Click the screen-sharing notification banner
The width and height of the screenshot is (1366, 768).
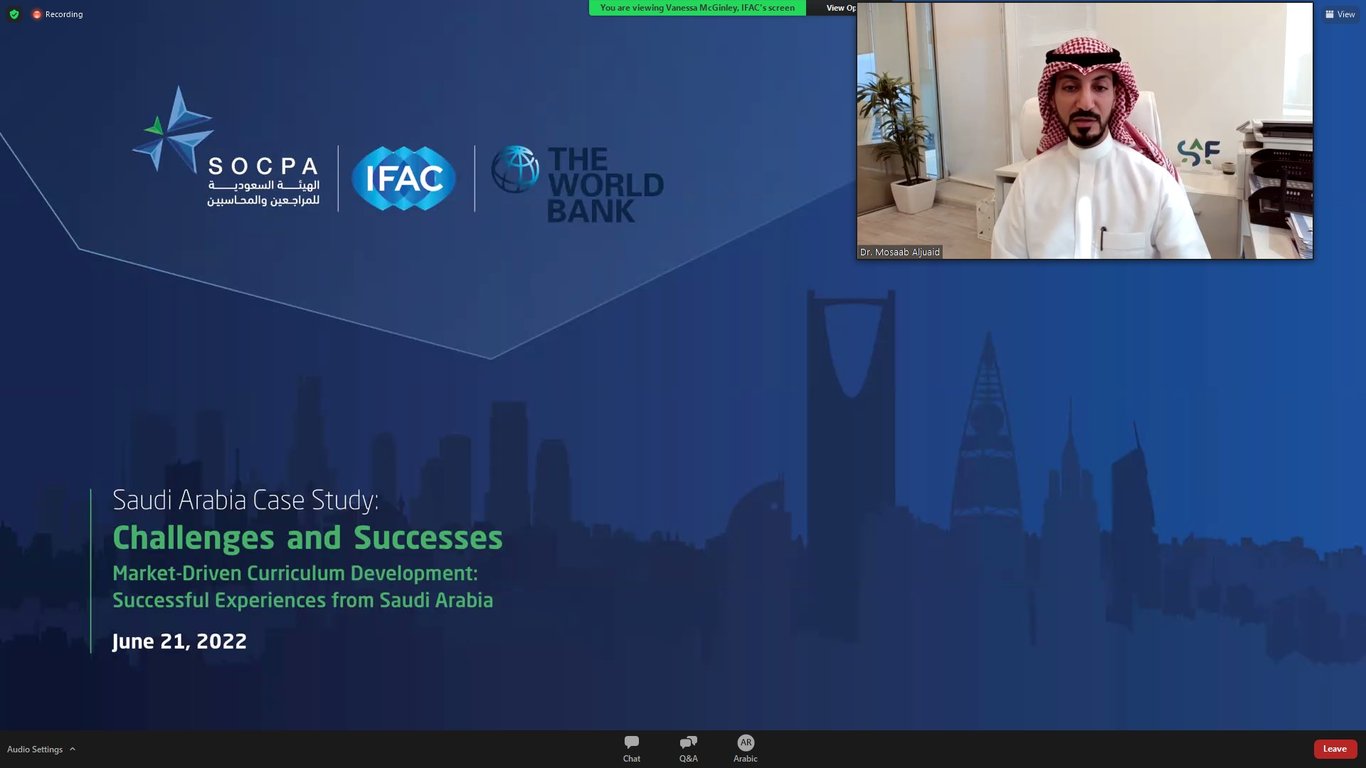(x=697, y=8)
